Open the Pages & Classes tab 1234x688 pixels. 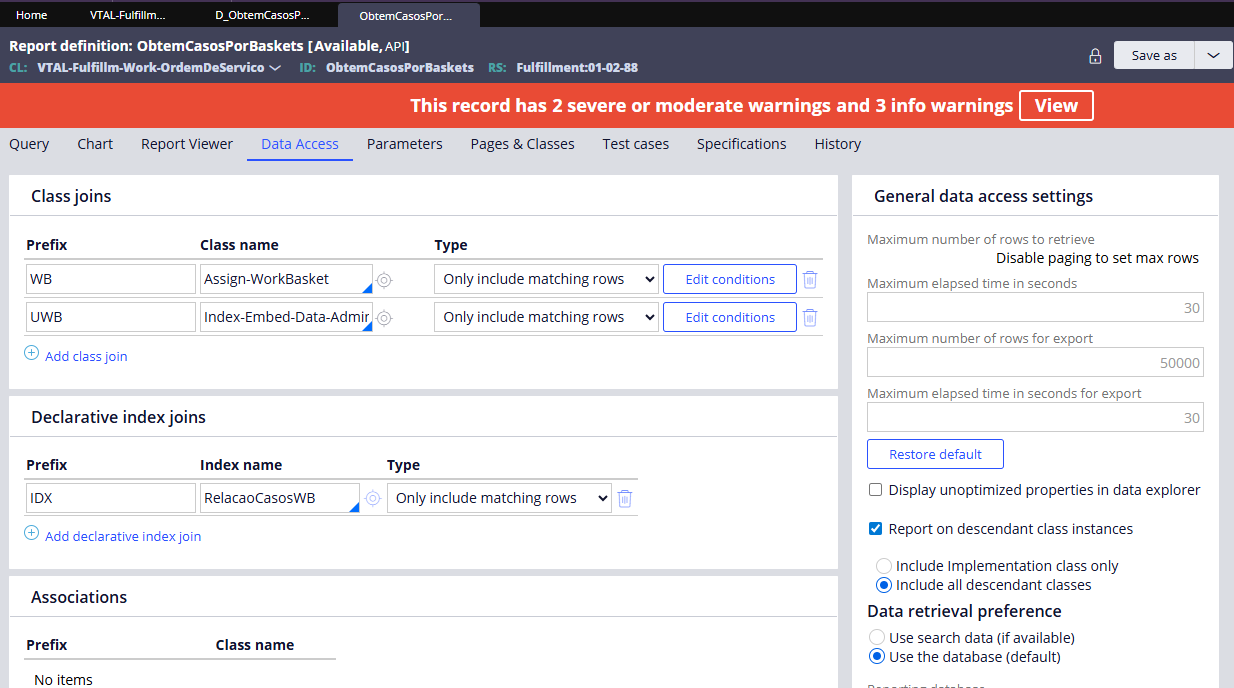tap(522, 144)
